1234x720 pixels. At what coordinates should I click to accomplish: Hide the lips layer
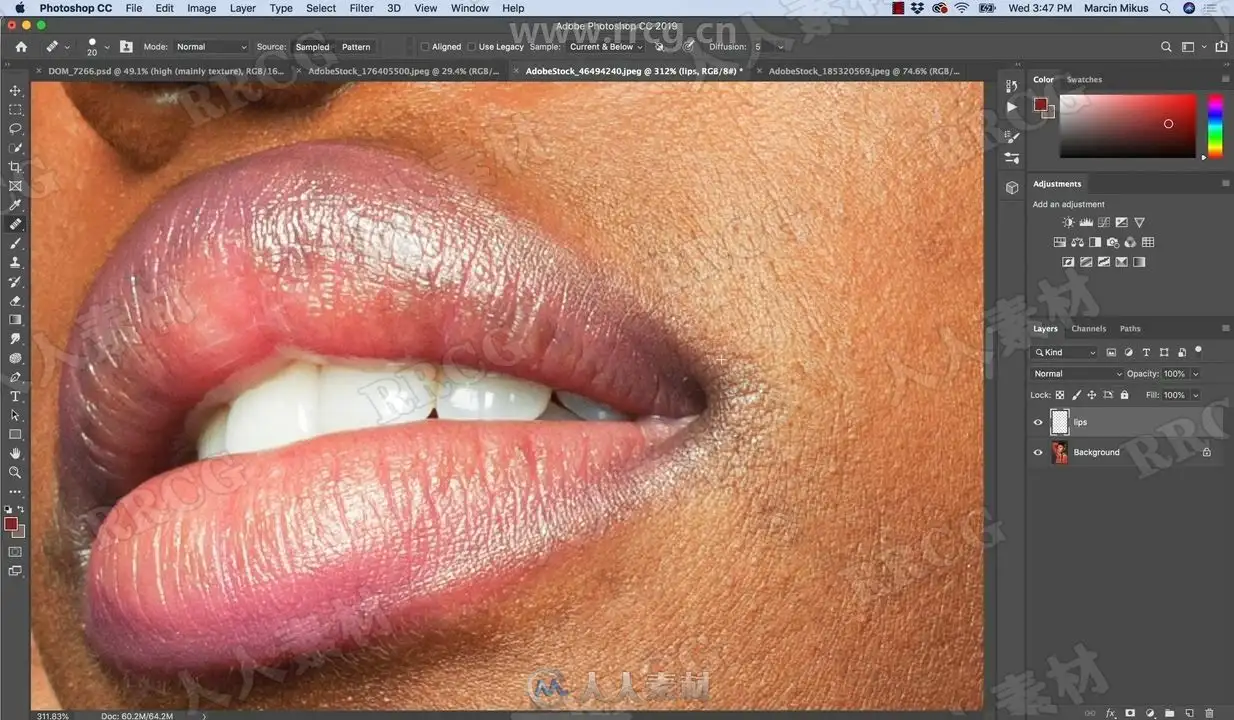pyautogui.click(x=1037, y=422)
